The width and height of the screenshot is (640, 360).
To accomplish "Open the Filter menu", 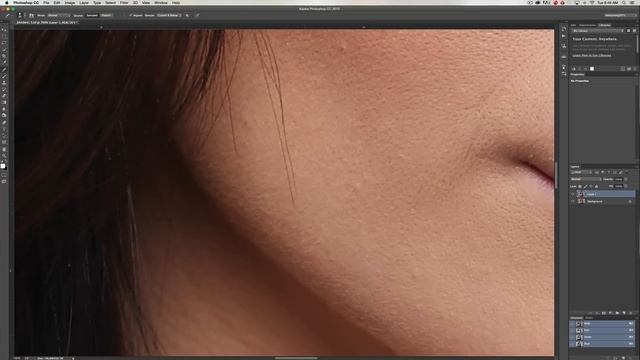I will coord(124,2).
